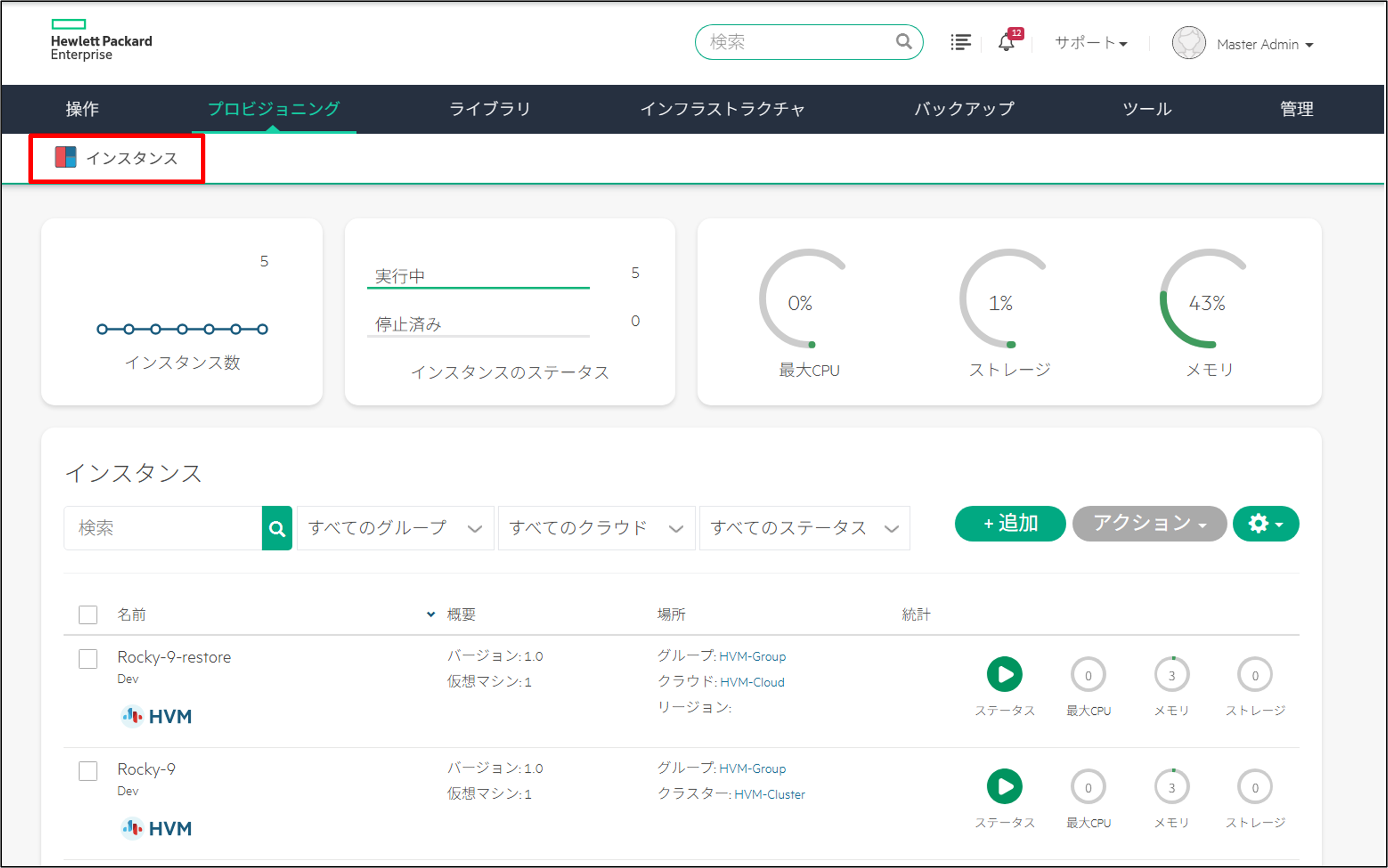This screenshot has height=868, width=1388.
Task: Click the Hewlett Packard Enterprise logo
Action: click(x=100, y=39)
